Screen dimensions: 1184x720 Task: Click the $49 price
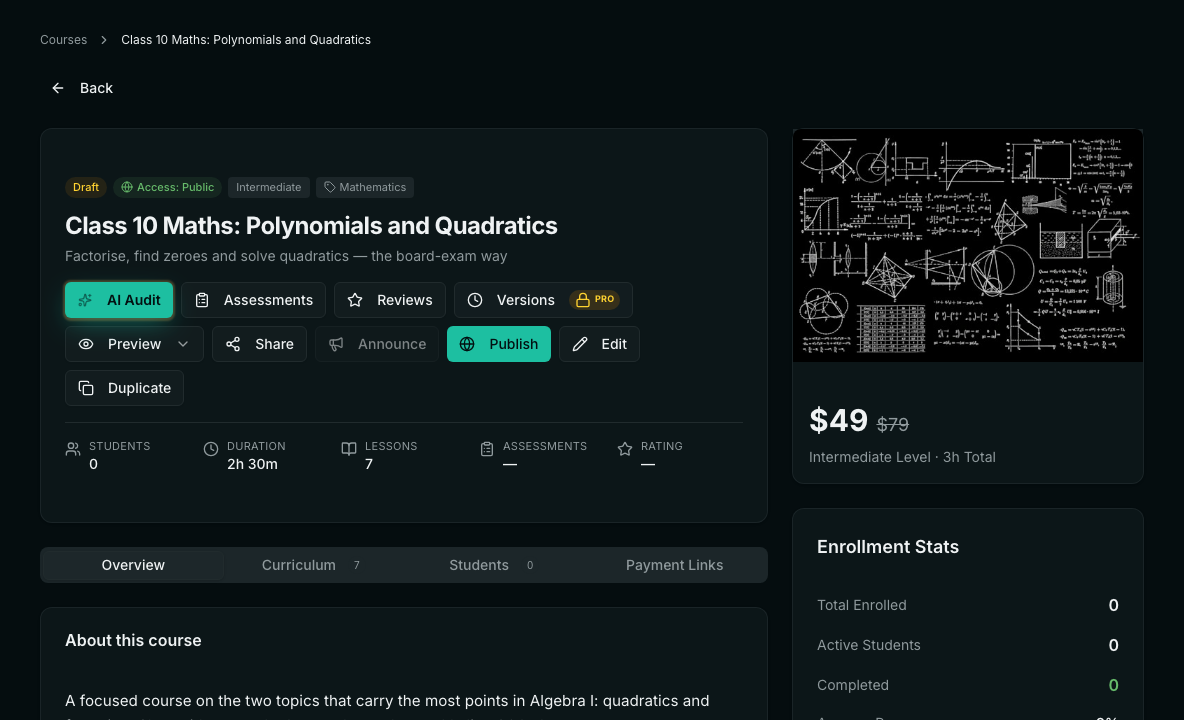(x=838, y=420)
